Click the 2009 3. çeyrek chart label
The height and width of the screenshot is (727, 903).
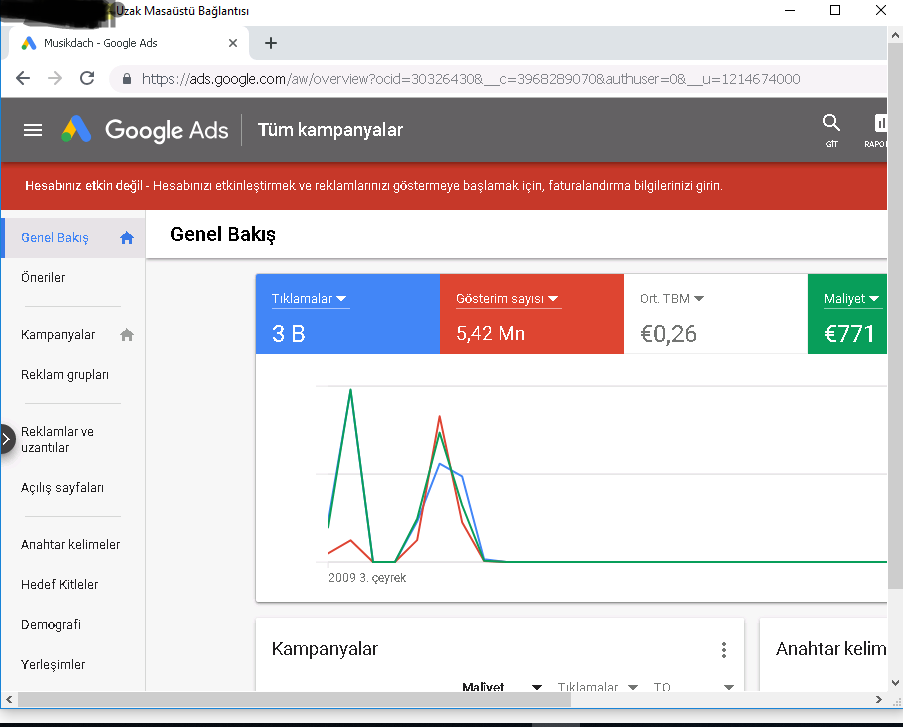point(367,578)
